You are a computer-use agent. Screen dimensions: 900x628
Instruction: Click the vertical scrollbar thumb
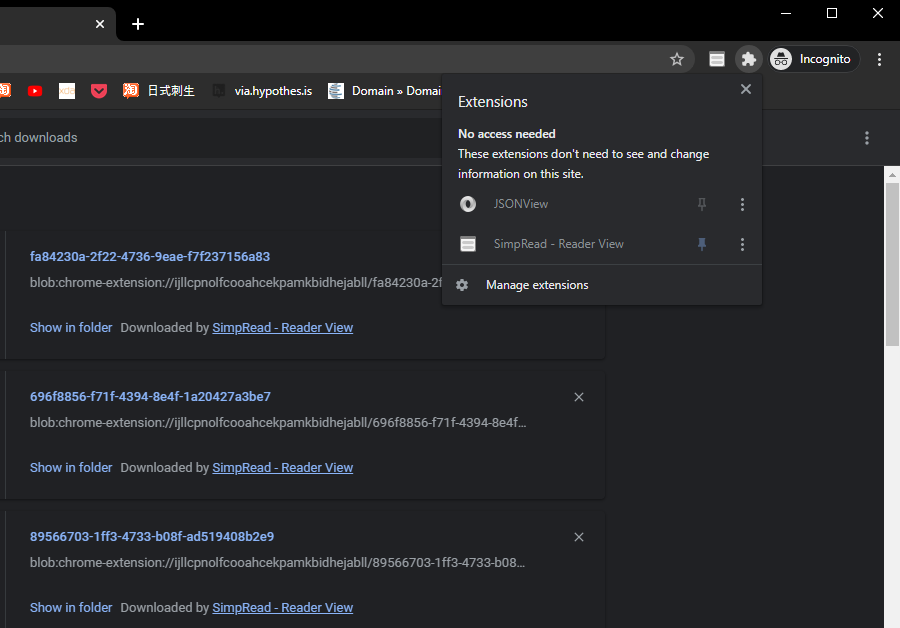click(892, 265)
